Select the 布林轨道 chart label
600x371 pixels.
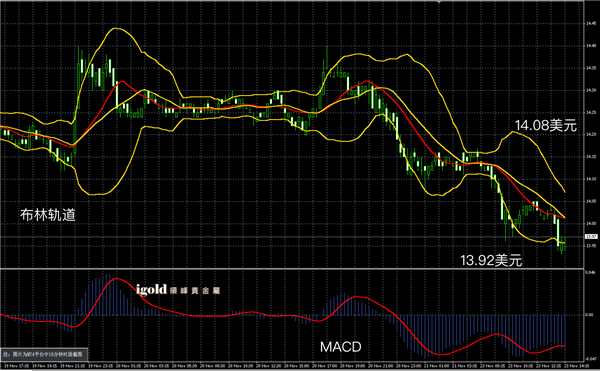point(48,215)
